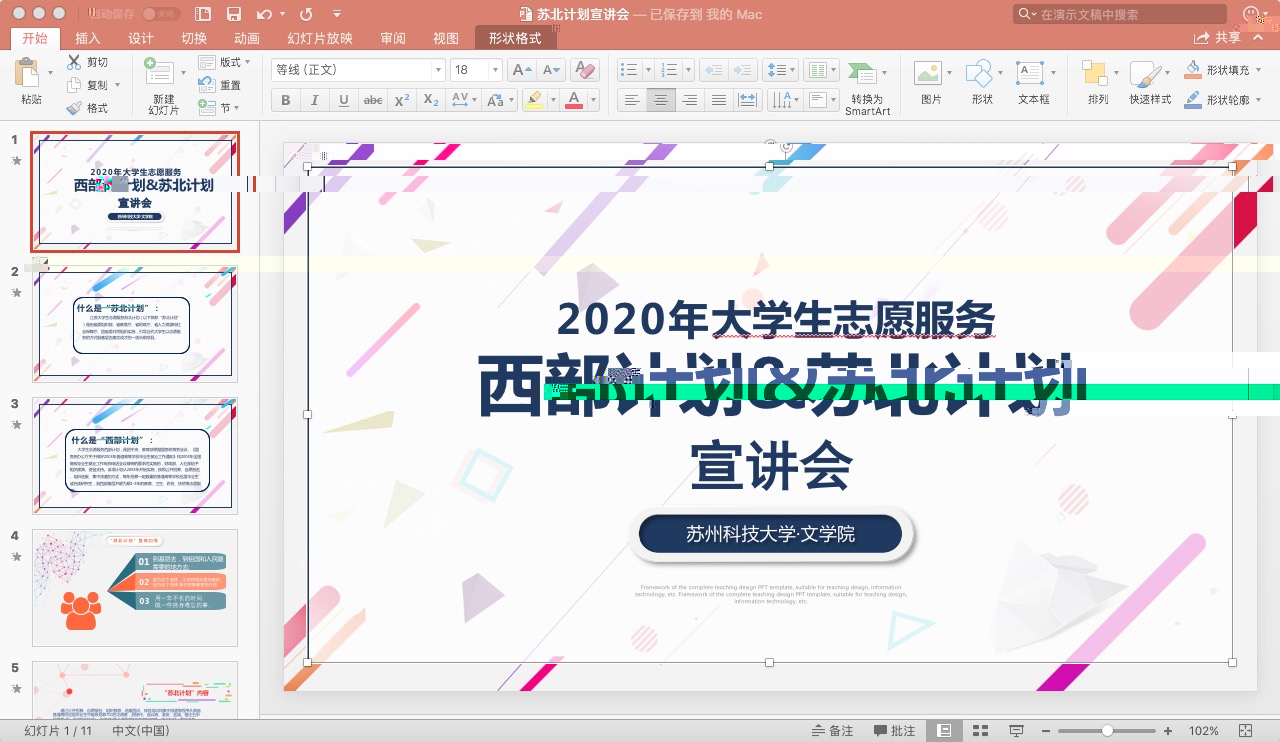Open the font color dropdown arrow
Image resolution: width=1280 pixels, height=742 pixels.
coord(593,100)
